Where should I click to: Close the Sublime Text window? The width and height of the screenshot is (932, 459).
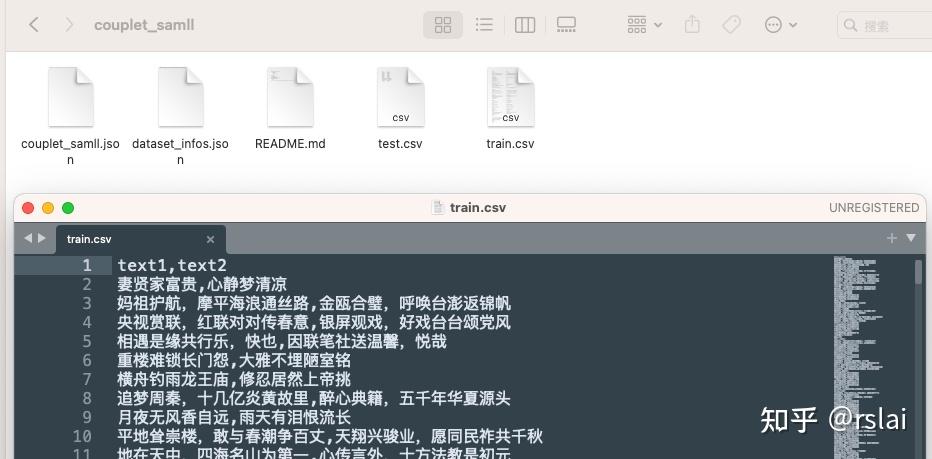[x=28, y=208]
